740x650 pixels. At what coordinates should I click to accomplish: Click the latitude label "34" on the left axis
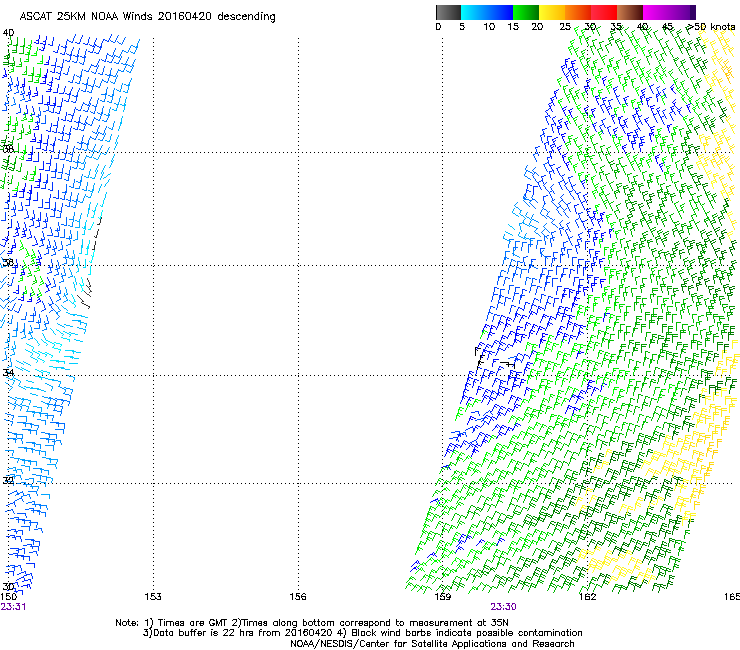tap(8, 372)
